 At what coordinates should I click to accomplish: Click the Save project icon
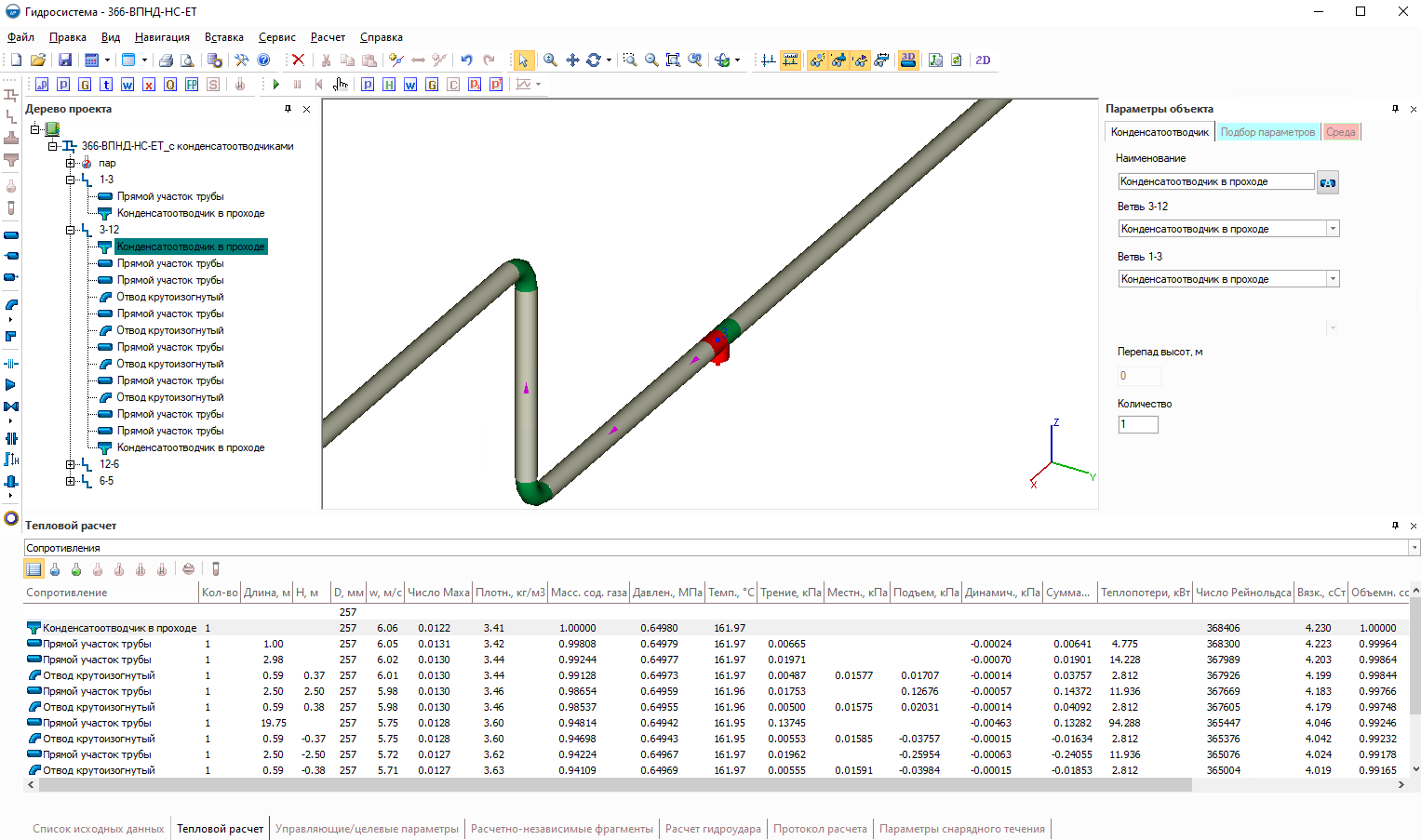tap(65, 60)
